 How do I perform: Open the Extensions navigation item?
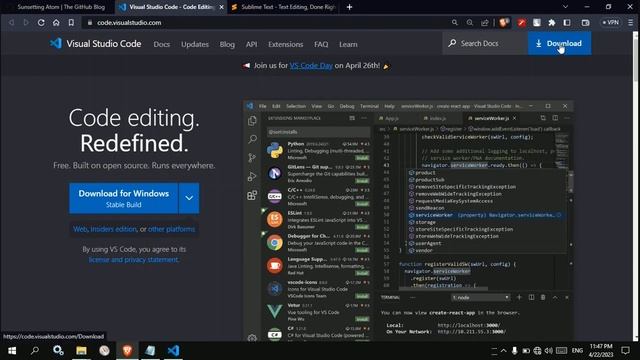tap(285, 44)
